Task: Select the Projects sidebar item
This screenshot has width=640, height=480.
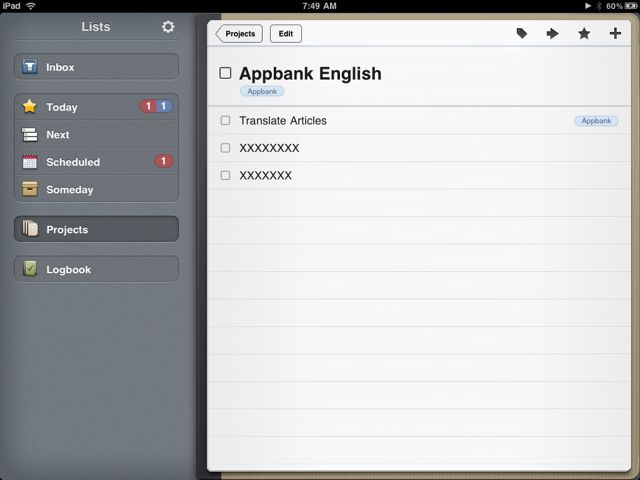Action: [x=96, y=229]
